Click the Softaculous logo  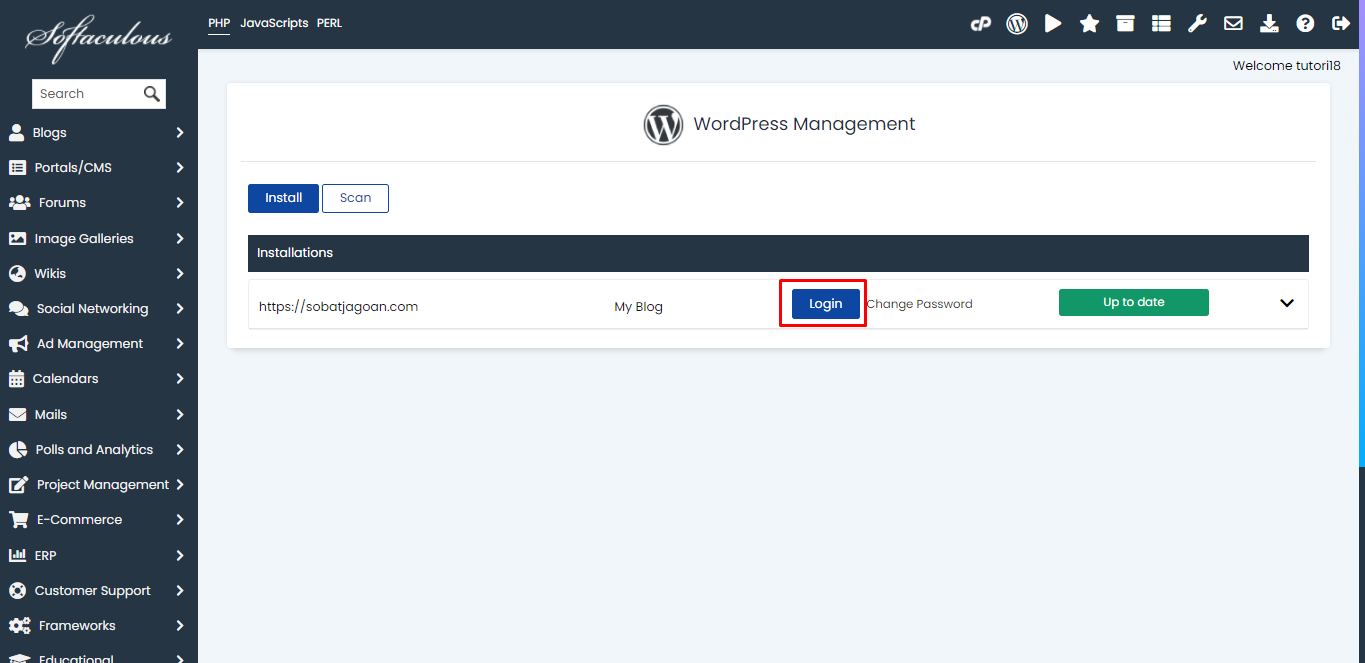point(98,37)
